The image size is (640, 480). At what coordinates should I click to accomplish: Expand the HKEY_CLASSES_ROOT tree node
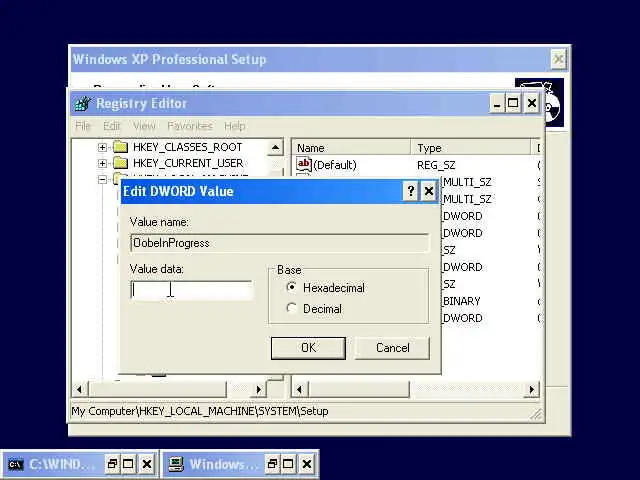(x=102, y=147)
